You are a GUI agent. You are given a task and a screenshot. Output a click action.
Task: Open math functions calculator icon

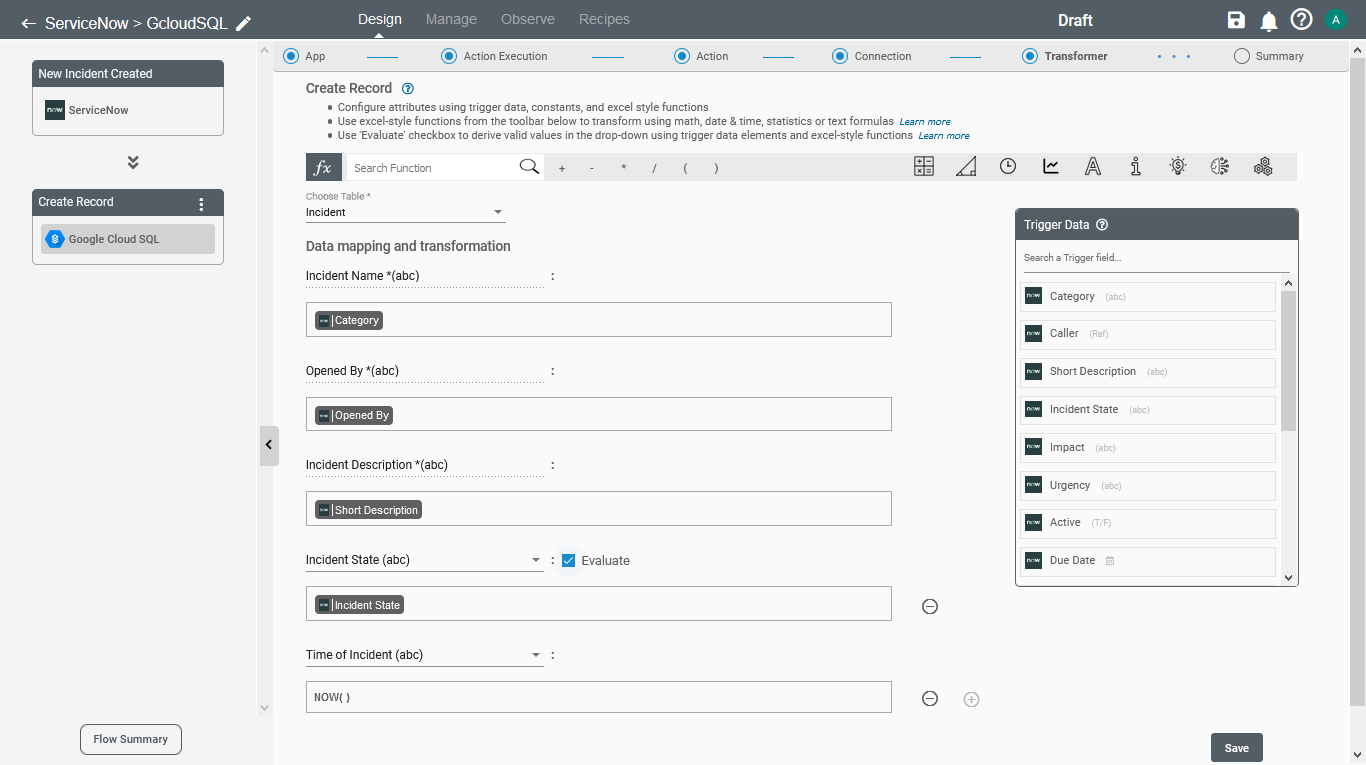[x=924, y=167]
